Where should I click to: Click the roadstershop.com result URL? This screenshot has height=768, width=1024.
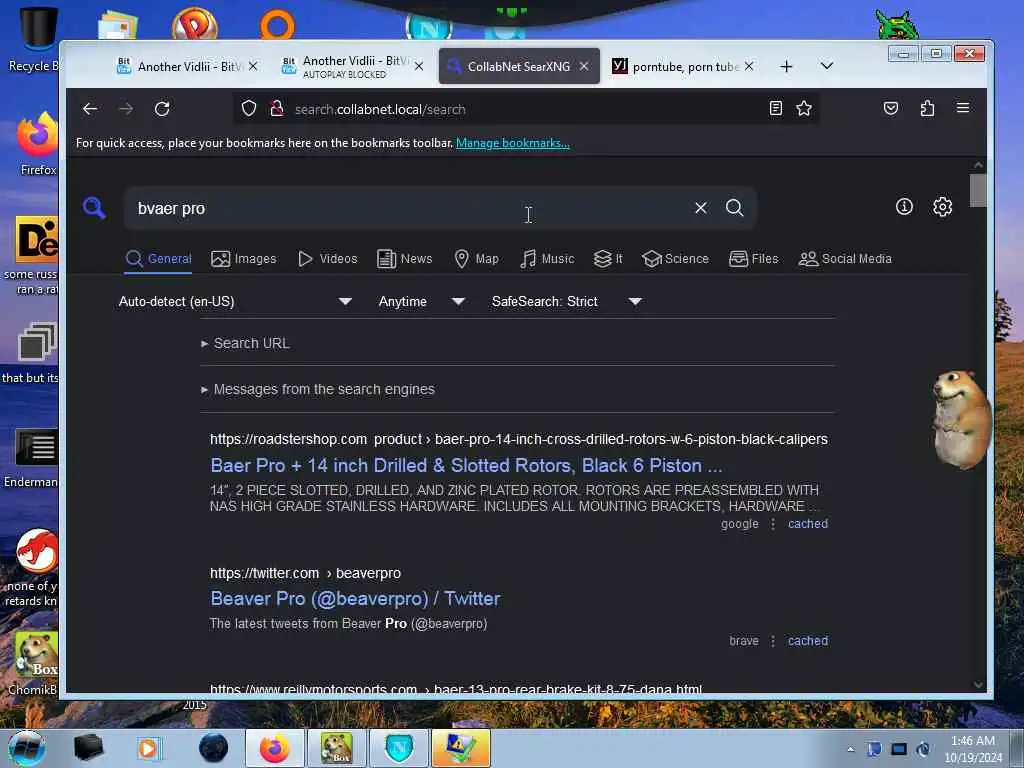click(519, 440)
